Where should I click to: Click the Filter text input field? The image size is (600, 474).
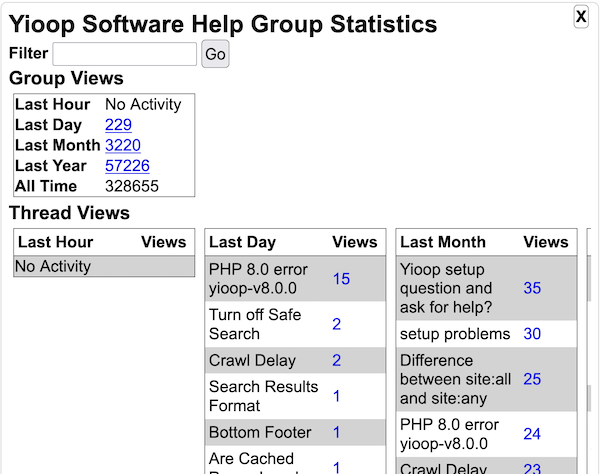click(x=125, y=54)
